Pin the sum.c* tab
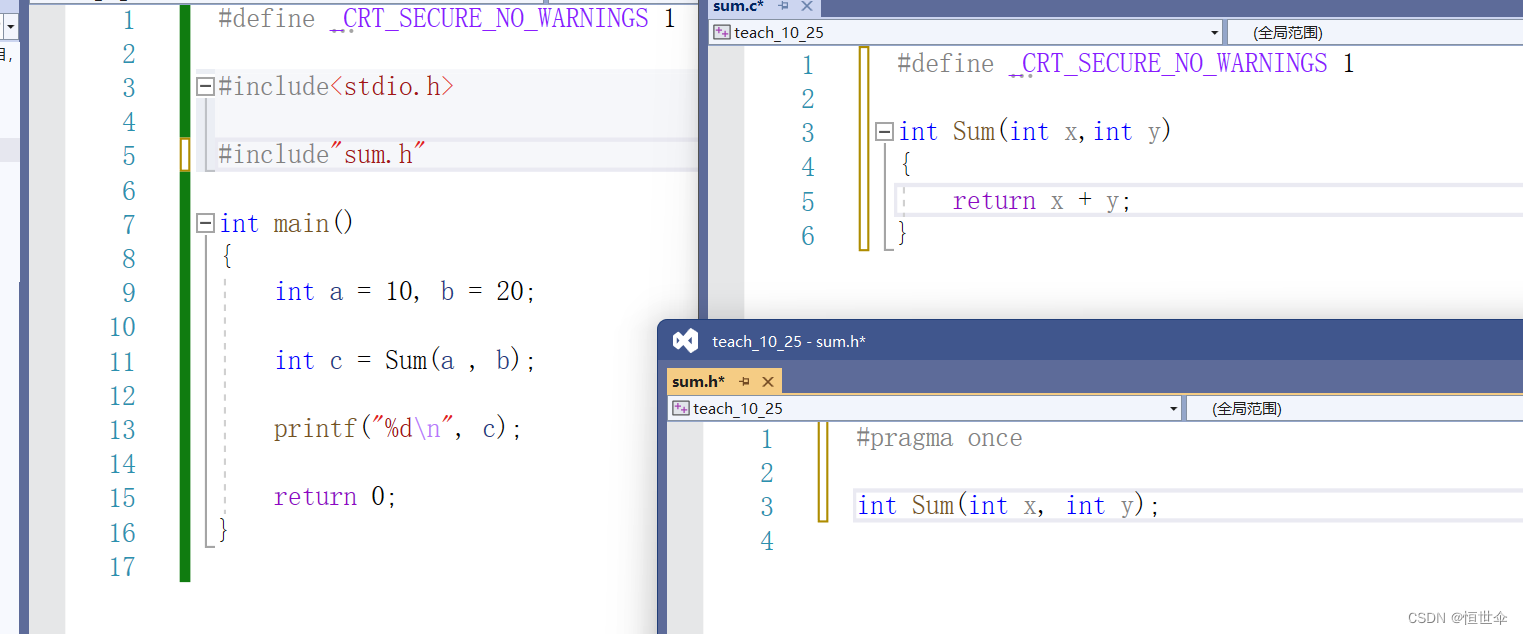Screen dimensions: 1523x634 click(x=783, y=6)
